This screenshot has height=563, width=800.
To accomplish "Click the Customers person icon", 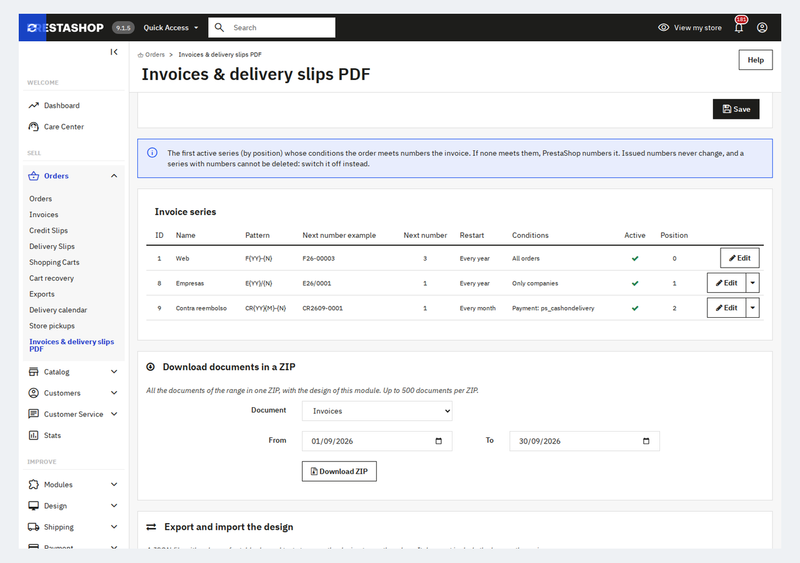I will (x=34, y=393).
